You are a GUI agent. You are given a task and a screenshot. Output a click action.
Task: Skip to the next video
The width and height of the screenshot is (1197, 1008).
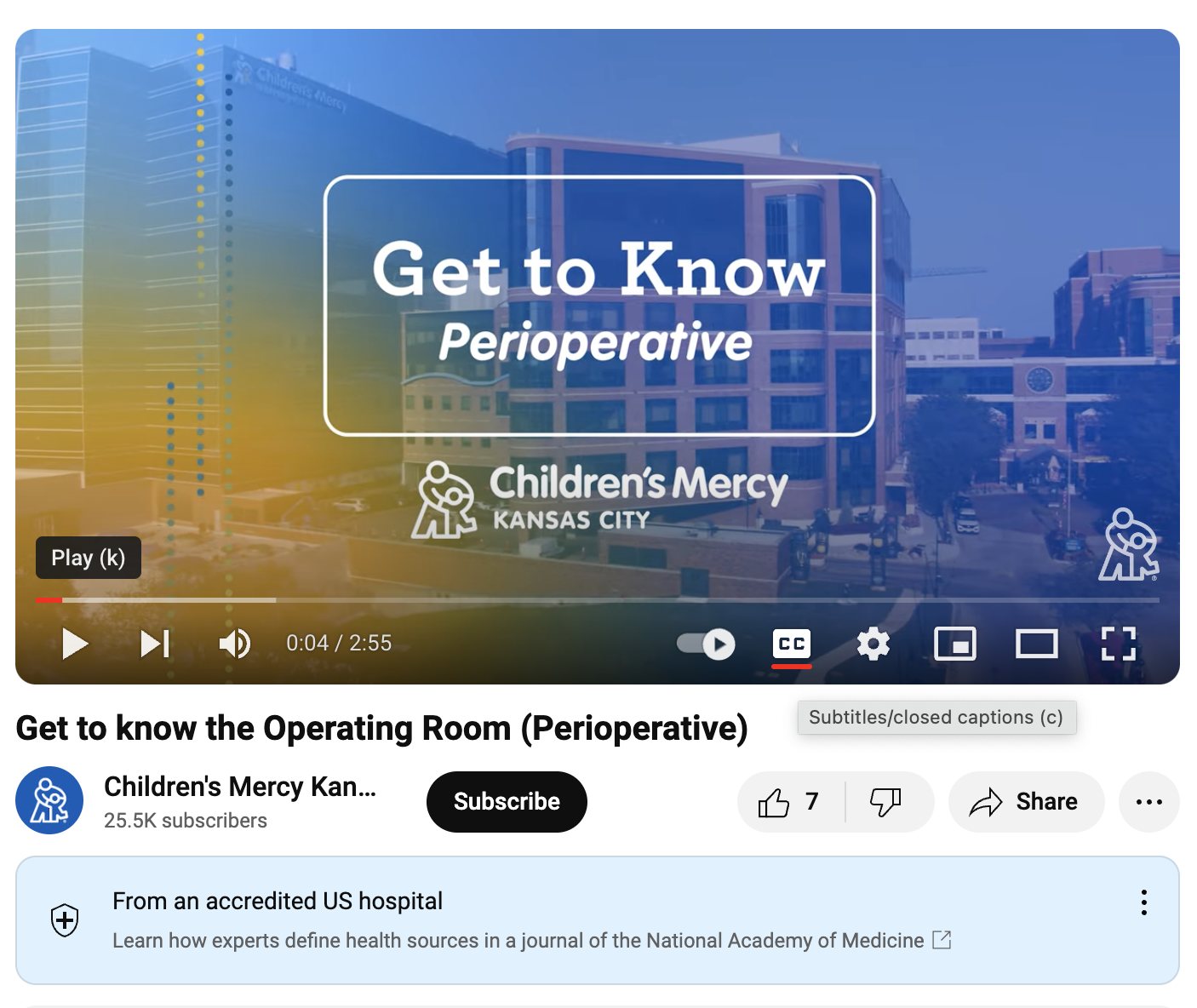pyautogui.click(x=155, y=644)
